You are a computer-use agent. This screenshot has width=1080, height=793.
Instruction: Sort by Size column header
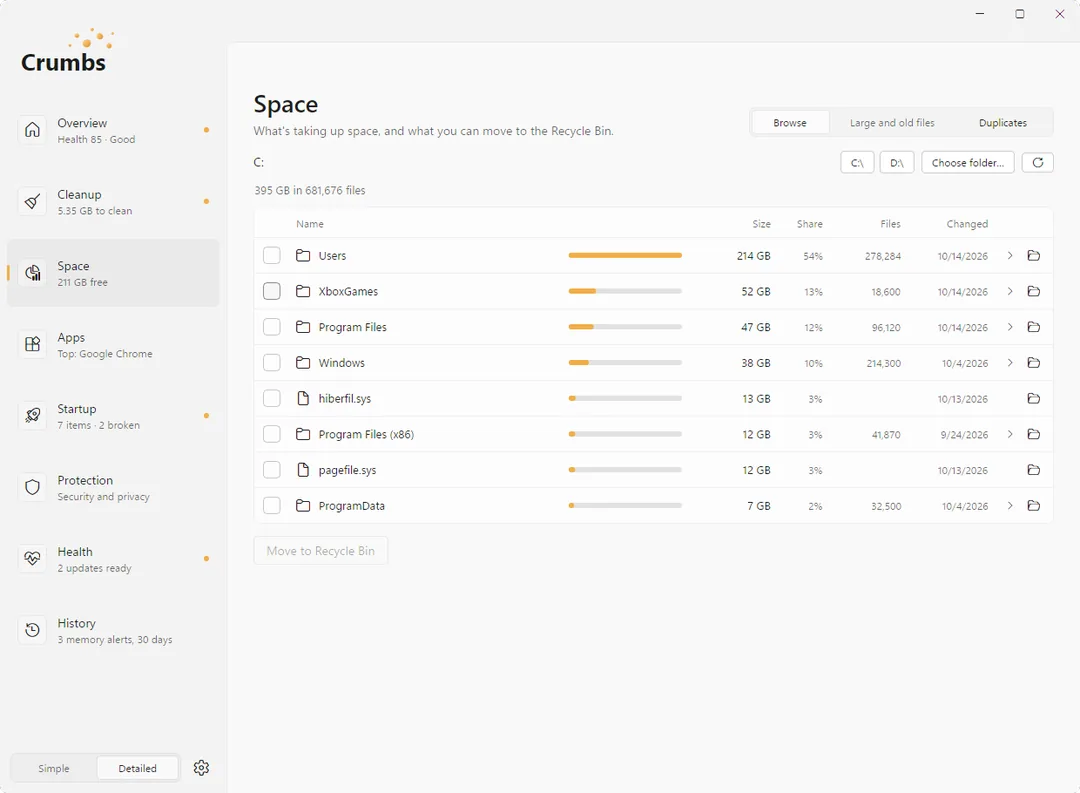click(761, 224)
